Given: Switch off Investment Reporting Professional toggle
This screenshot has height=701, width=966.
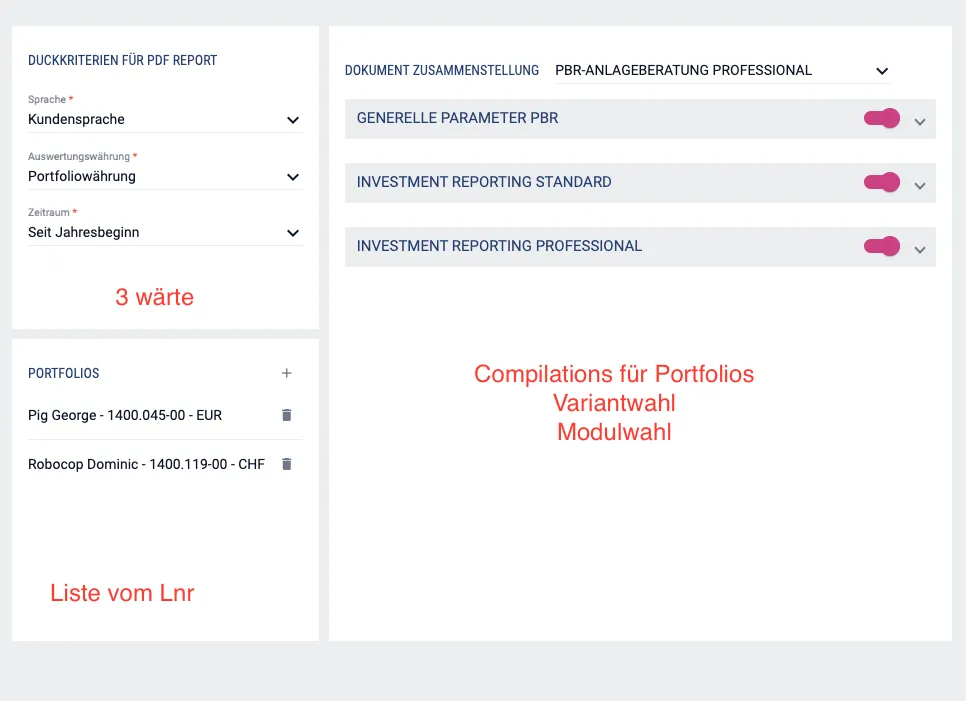Looking at the screenshot, I should (x=882, y=246).
